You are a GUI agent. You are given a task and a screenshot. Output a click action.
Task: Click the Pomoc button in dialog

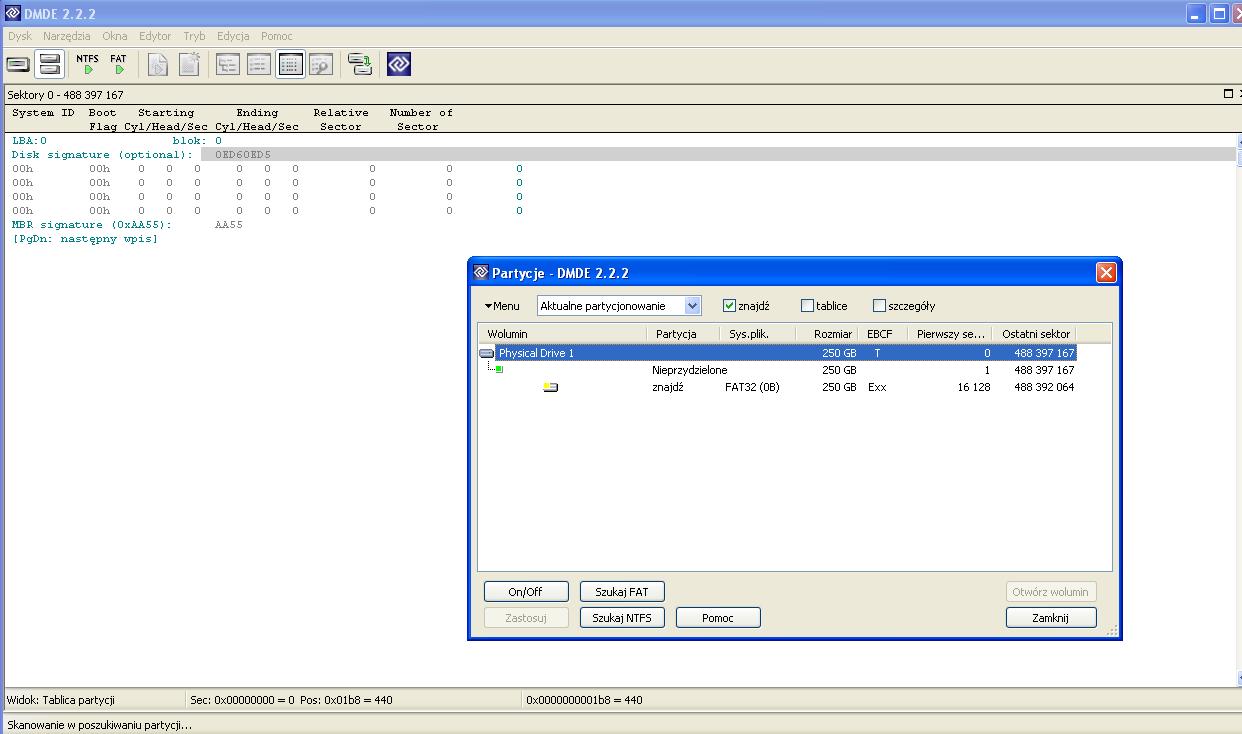(718, 618)
